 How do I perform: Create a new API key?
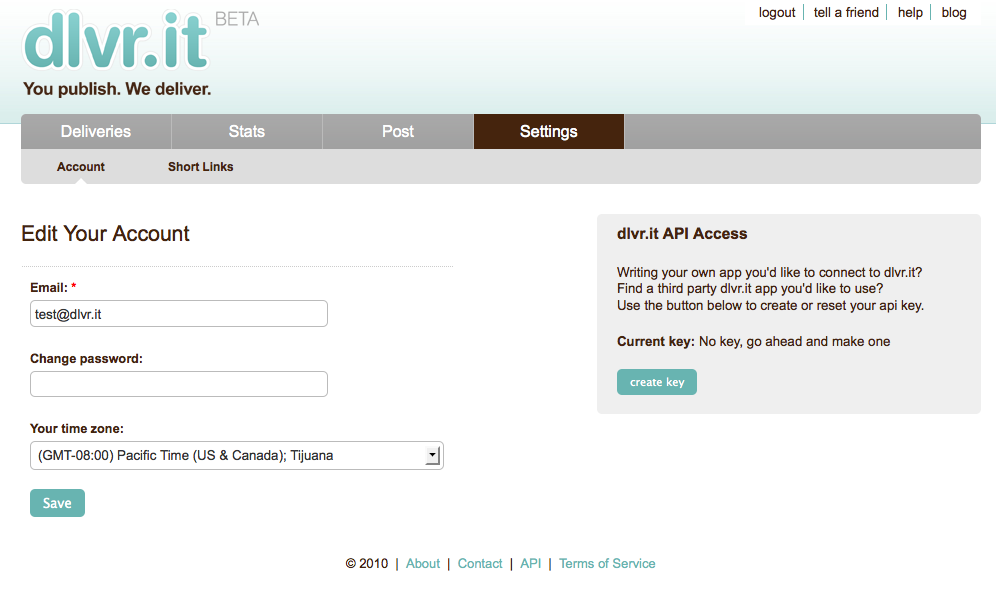coord(657,382)
